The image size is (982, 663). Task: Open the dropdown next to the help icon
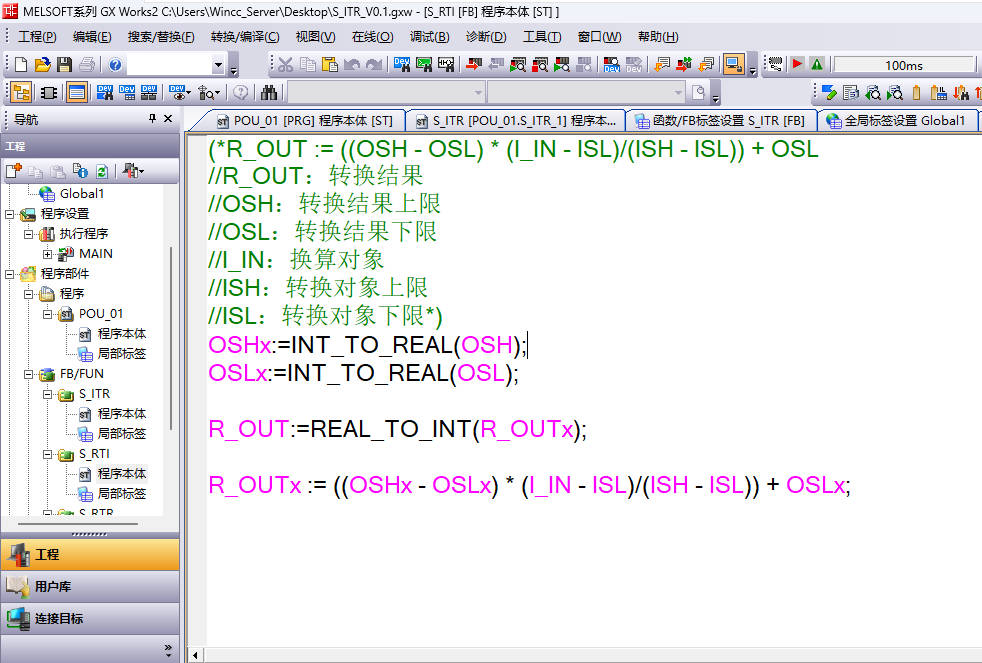click(x=218, y=65)
